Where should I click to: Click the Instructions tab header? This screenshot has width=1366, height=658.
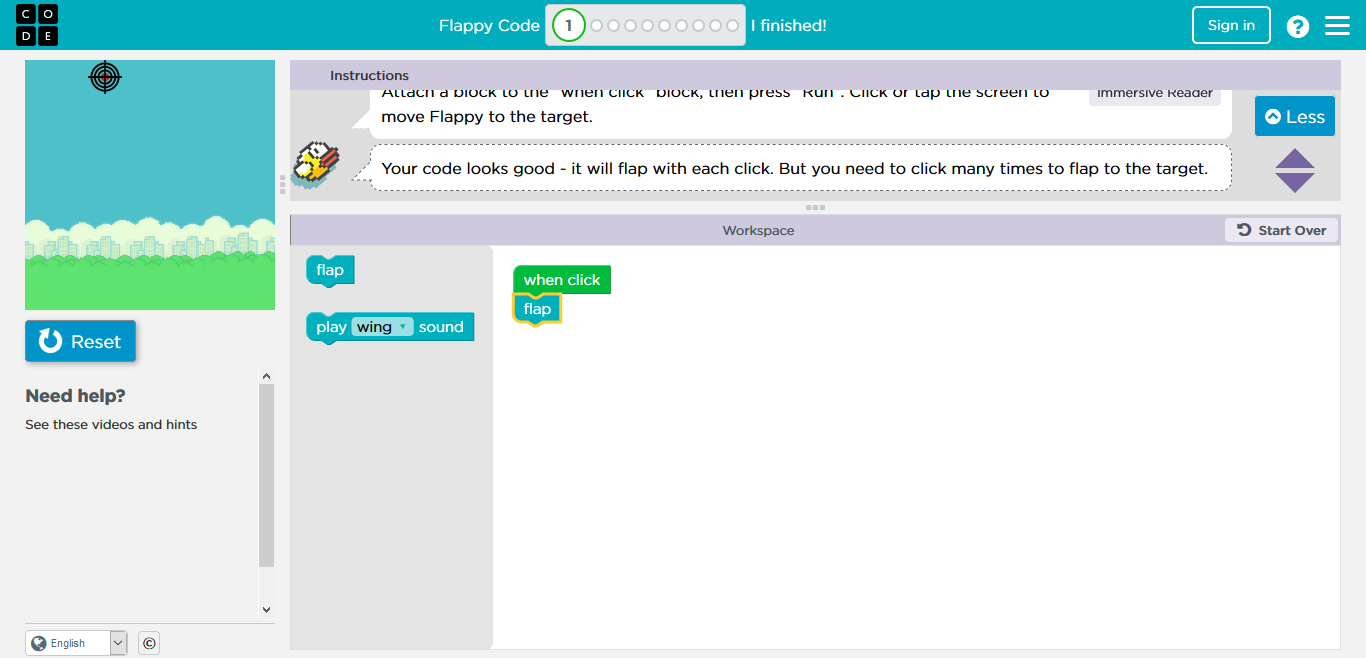(369, 75)
